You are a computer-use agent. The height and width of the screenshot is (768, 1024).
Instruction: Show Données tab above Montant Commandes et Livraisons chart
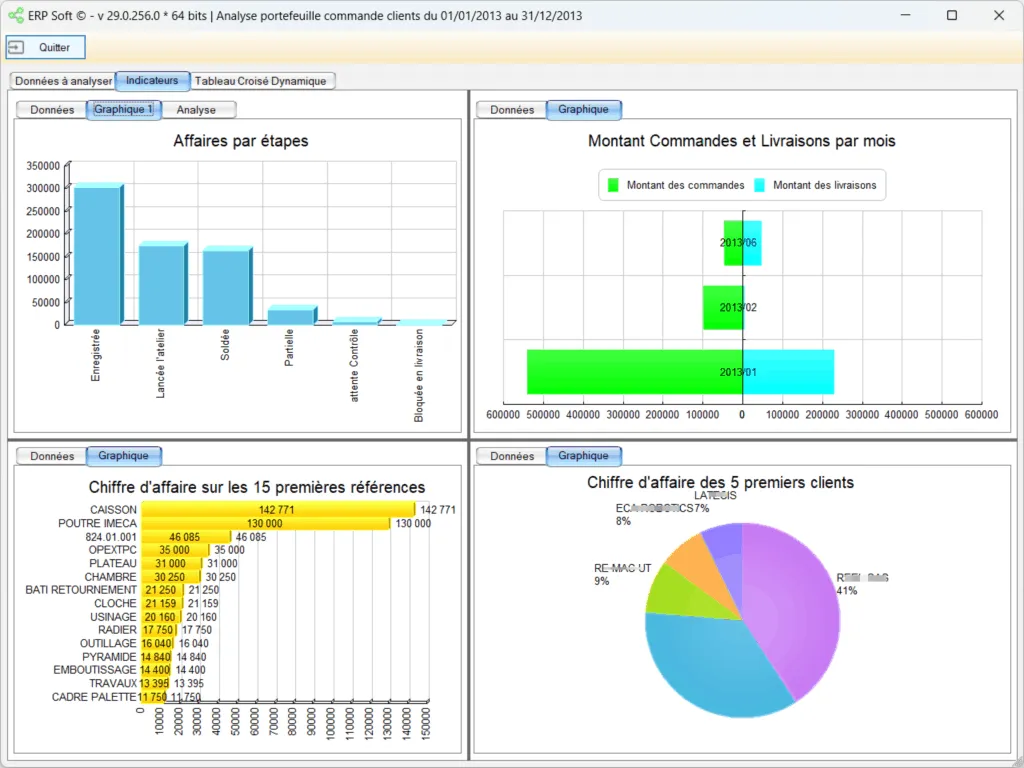point(512,110)
